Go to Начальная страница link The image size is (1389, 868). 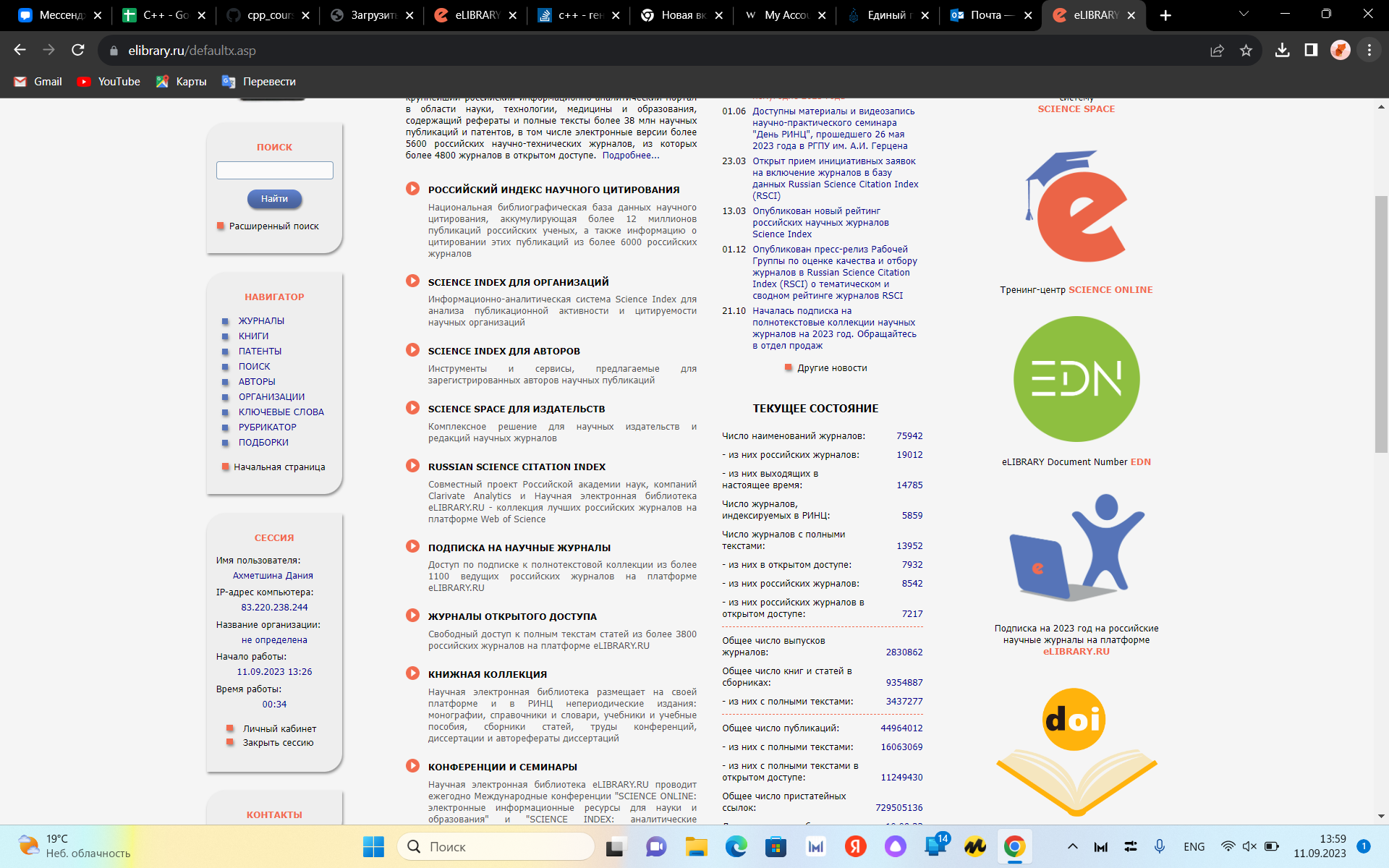click(x=279, y=467)
